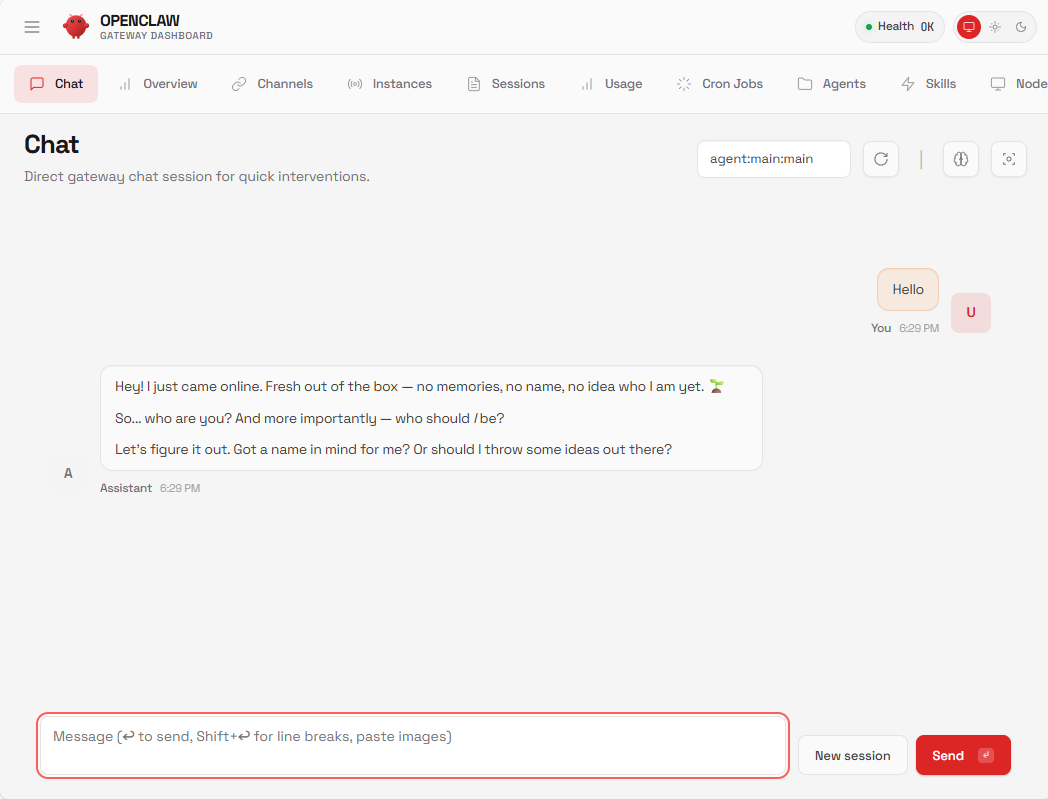Select the Sessions tab
The image size is (1048, 799).
[x=506, y=84]
